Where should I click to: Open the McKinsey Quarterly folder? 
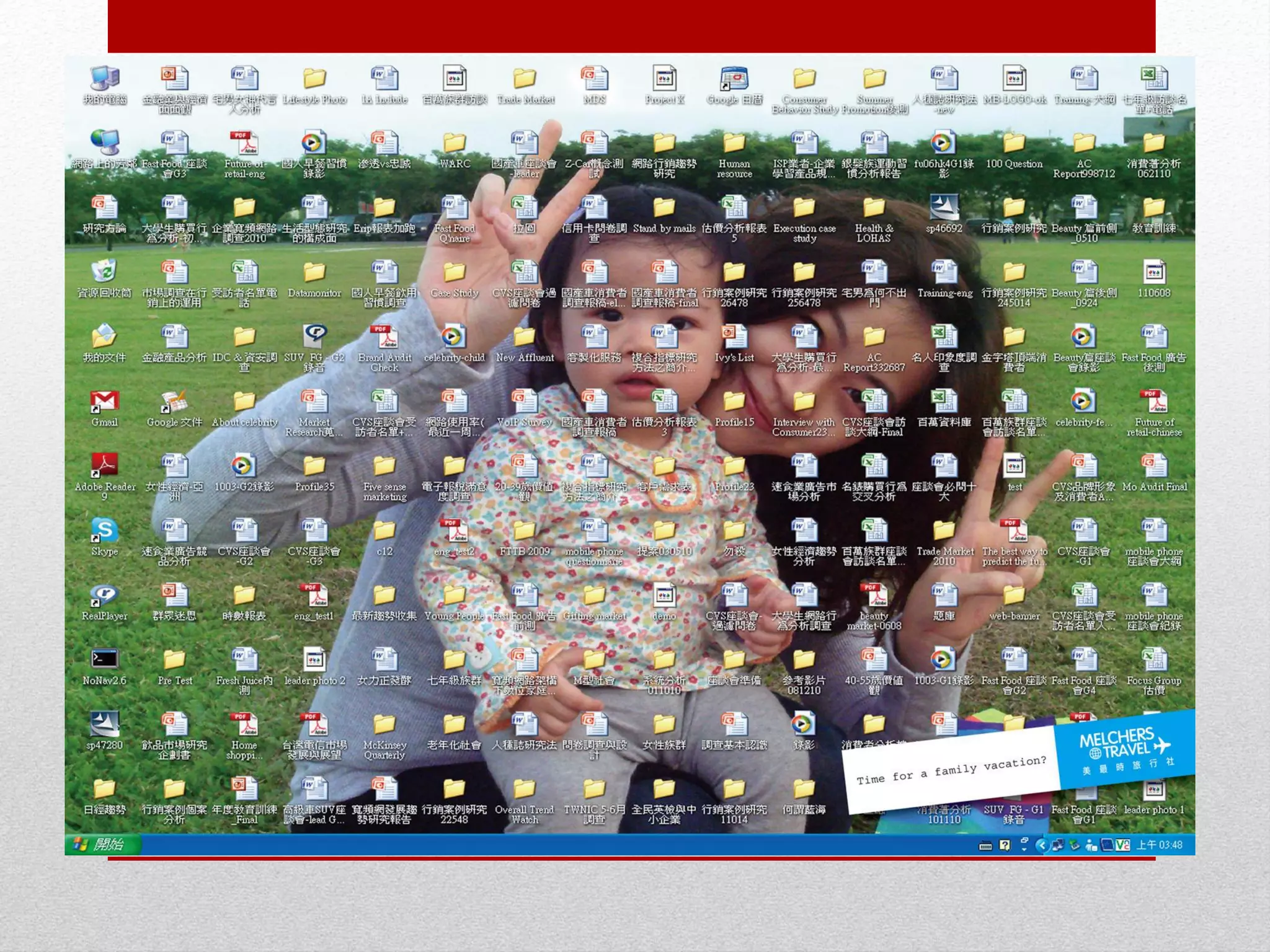coord(384,725)
